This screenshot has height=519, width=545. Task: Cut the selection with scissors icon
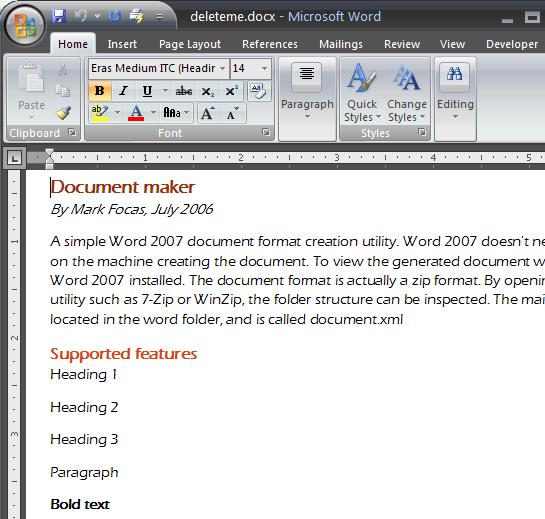tap(63, 70)
